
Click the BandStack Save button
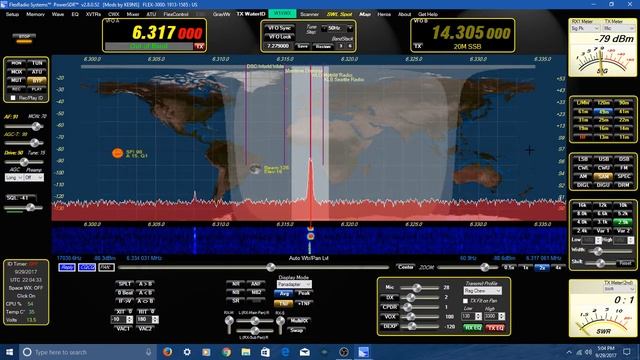[x=302, y=46]
